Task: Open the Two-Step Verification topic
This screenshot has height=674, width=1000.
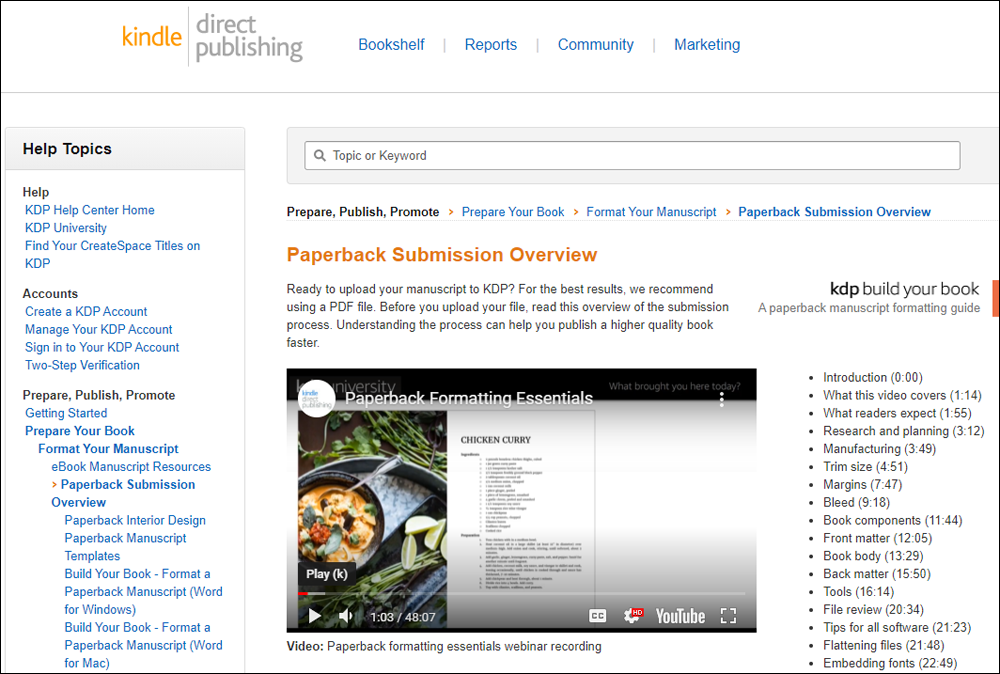Action: click(x=82, y=365)
